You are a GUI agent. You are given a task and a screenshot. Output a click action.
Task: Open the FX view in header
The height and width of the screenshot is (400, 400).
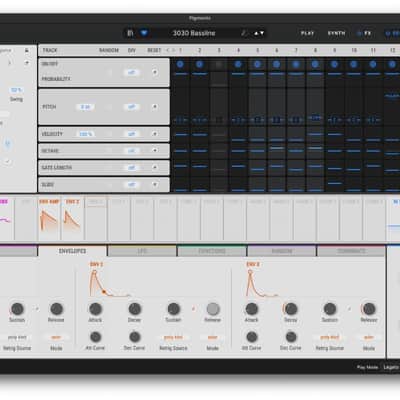coord(367,33)
